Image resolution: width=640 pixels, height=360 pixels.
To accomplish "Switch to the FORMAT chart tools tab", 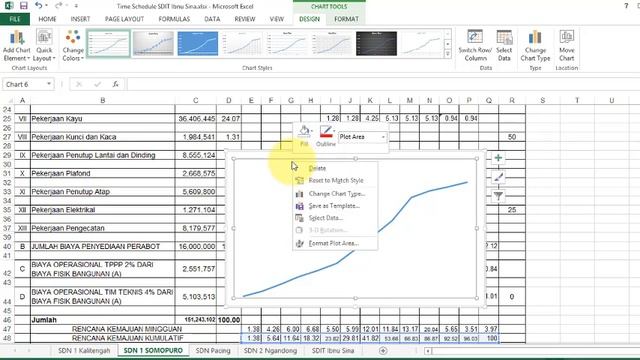I will (346, 19).
